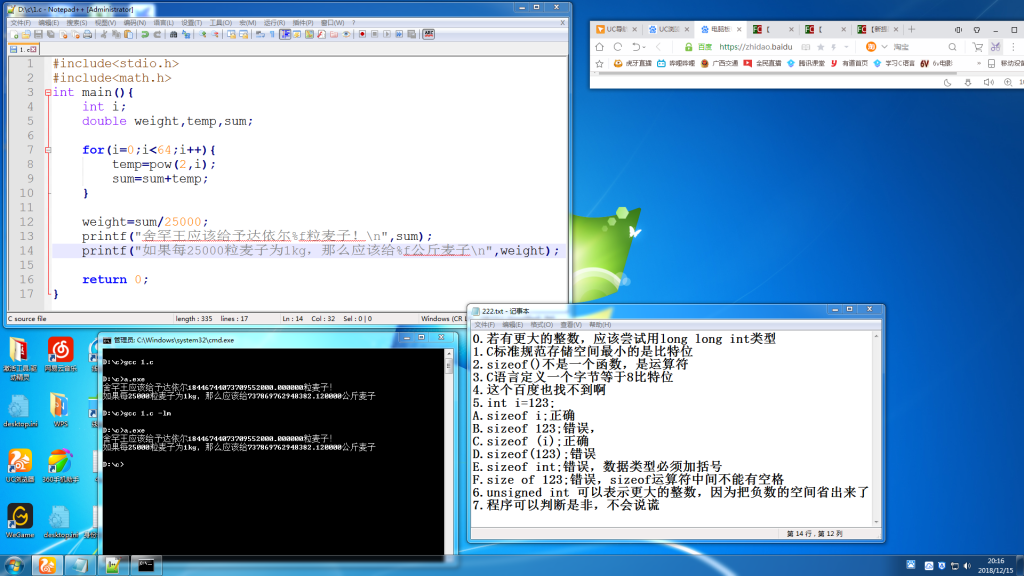Open the undo-close dropdown arrow in UC browser
Screen dimensions: 1024x576
coord(645,47)
